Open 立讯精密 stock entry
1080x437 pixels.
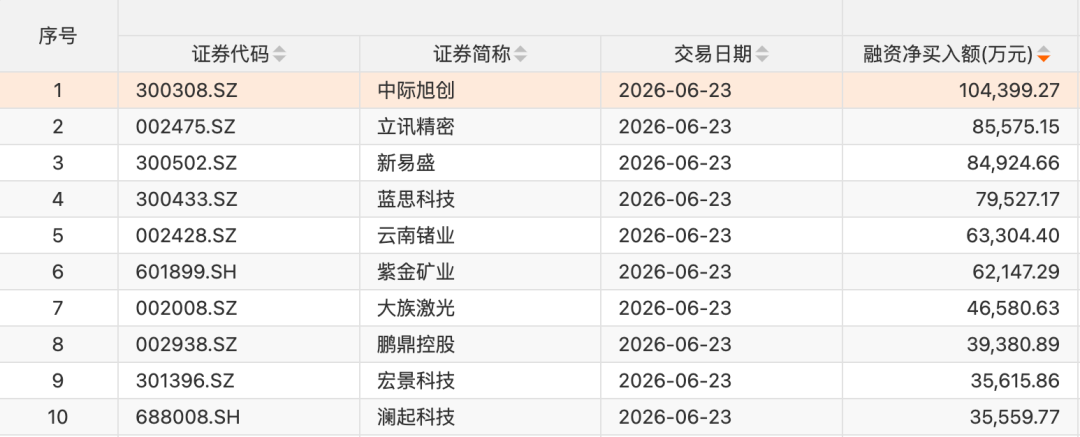[x=416, y=127]
